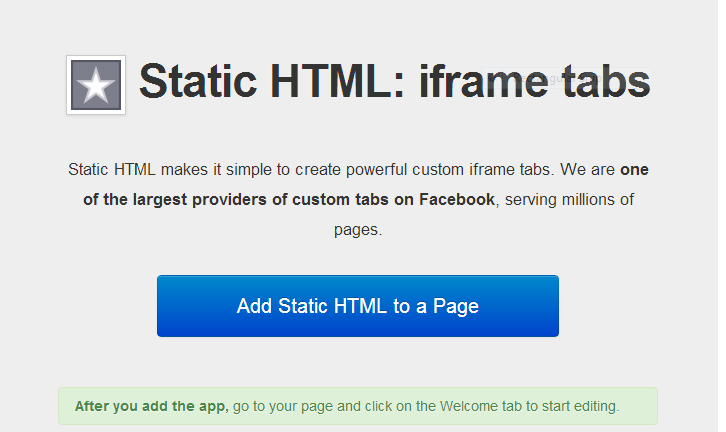Click the Add Static HTML to a Page button

[357, 306]
